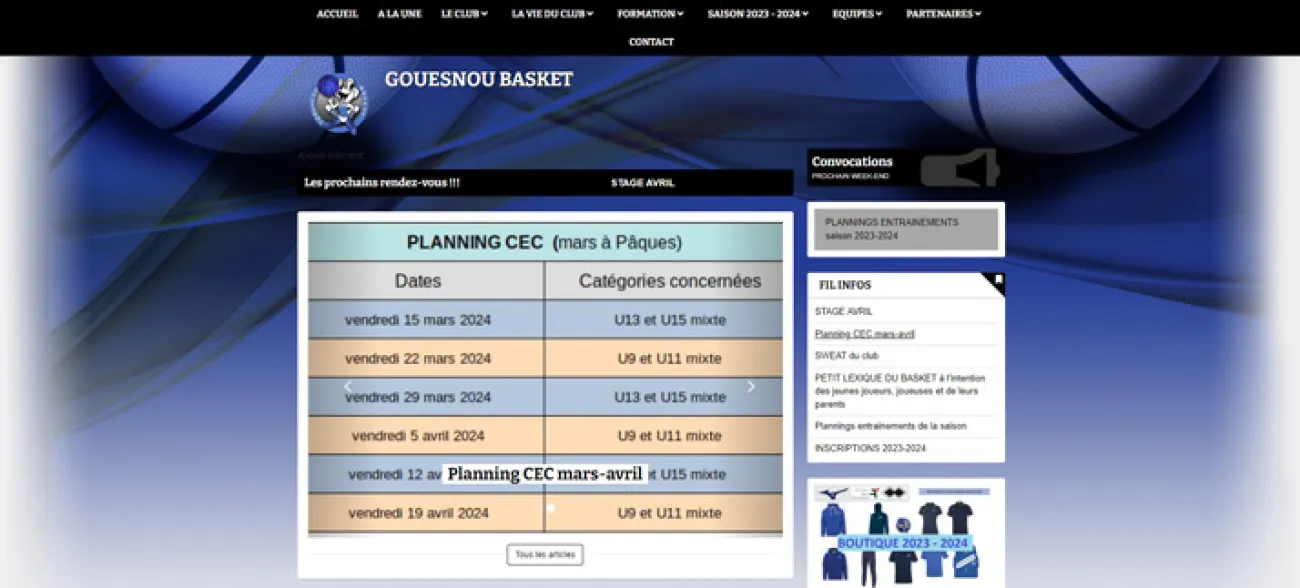Viewport: 1300px width, 588px height.
Task: Go to the previous slide arrow
Action: 348,387
